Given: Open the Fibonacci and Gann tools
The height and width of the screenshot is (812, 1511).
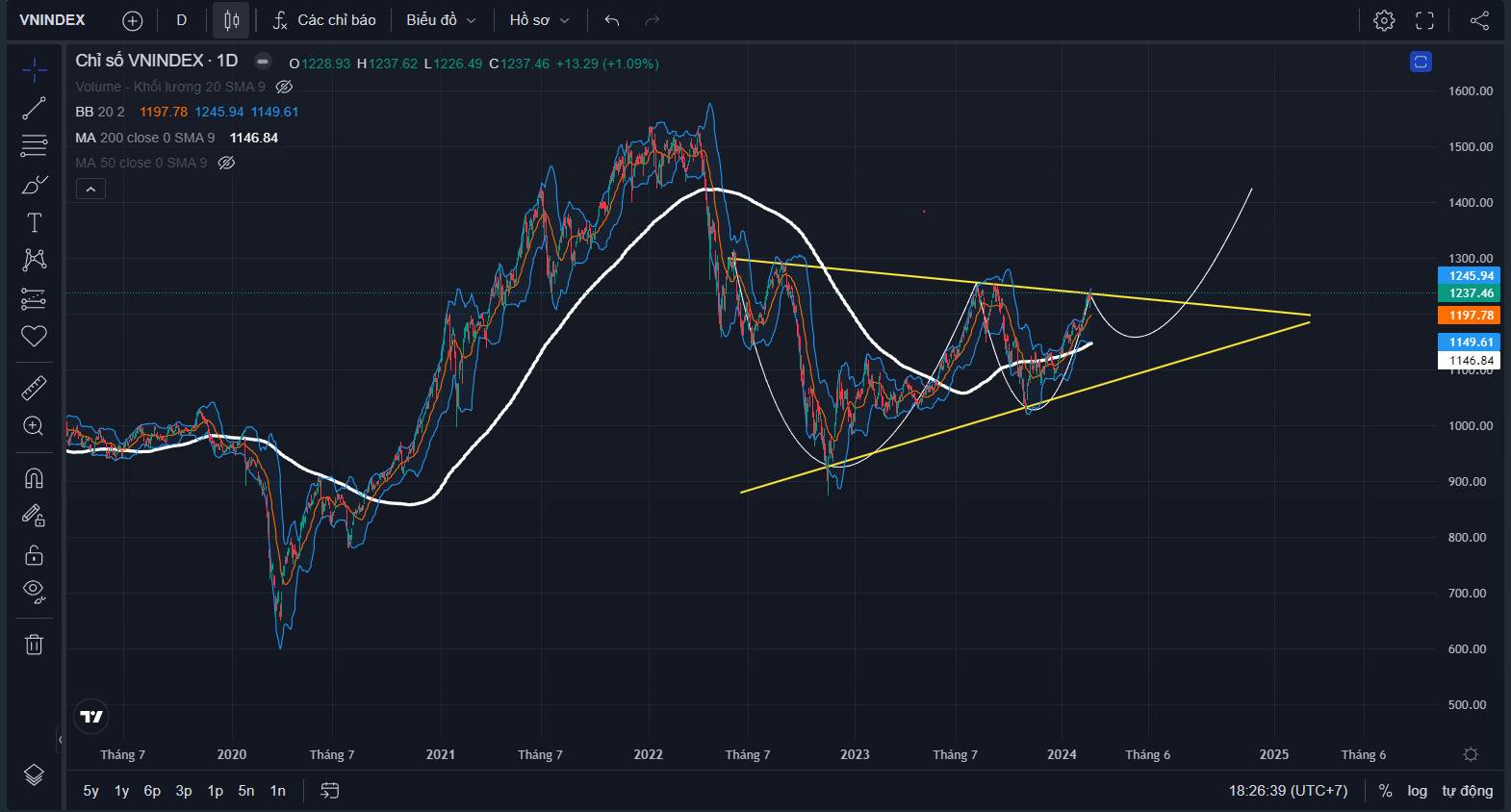Looking at the screenshot, I should [x=34, y=145].
